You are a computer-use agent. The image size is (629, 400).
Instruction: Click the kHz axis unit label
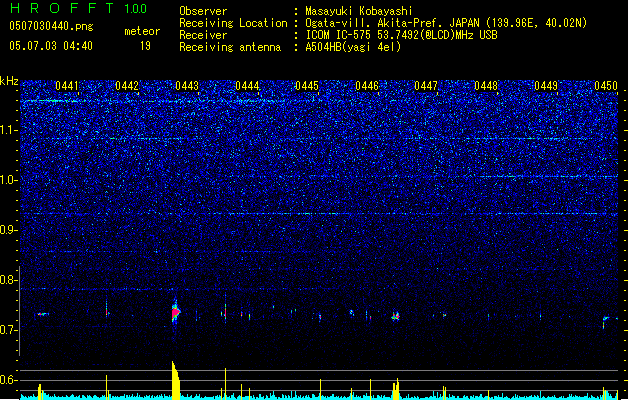9,81
